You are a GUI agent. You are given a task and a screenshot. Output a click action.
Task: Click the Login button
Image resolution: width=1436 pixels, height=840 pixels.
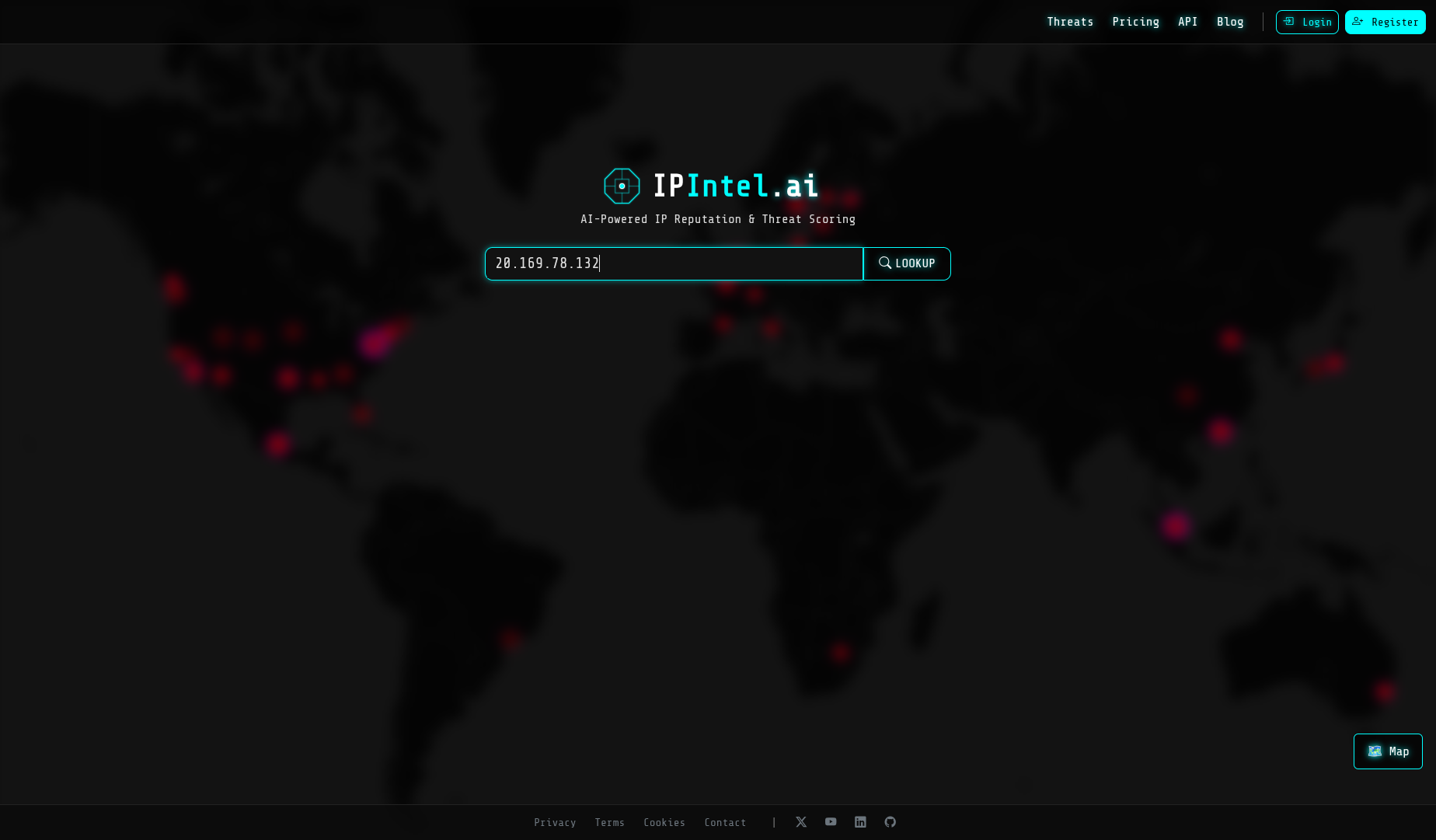tap(1307, 22)
